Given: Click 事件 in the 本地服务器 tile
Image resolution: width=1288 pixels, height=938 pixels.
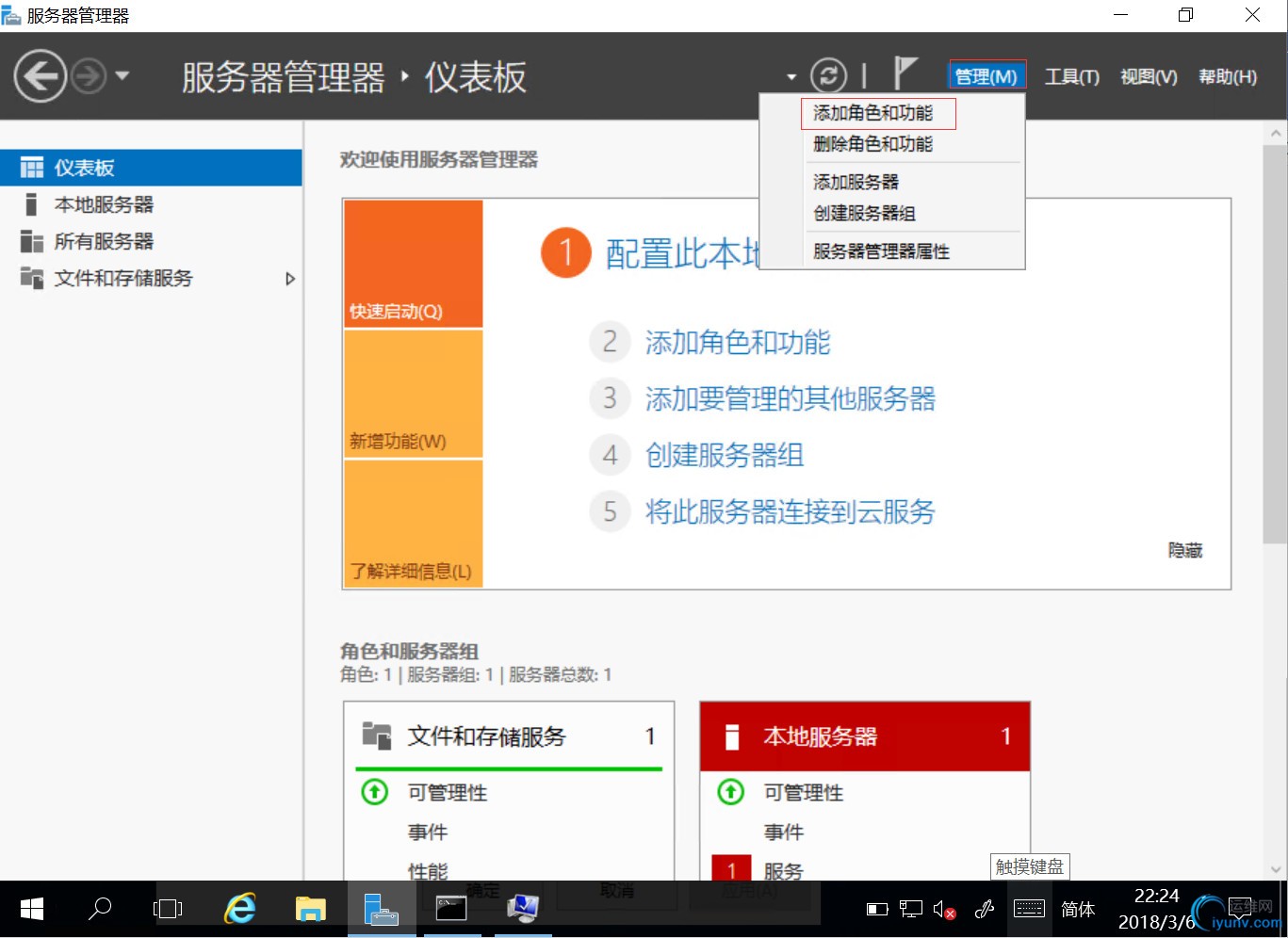Looking at the screenshot, I should click(x=784, y=833).
